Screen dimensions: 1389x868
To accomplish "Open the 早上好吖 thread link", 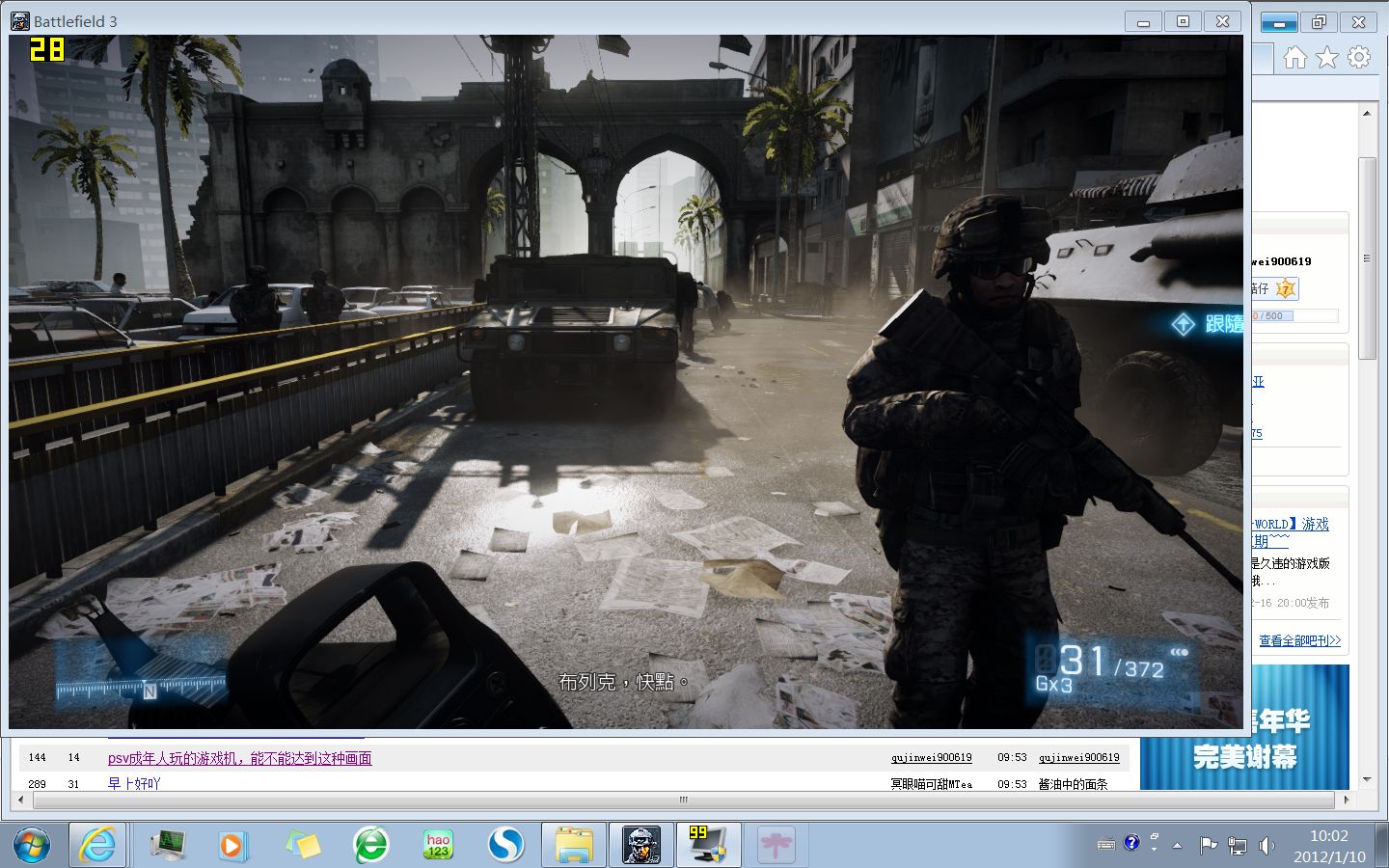I will click(134, 783).
